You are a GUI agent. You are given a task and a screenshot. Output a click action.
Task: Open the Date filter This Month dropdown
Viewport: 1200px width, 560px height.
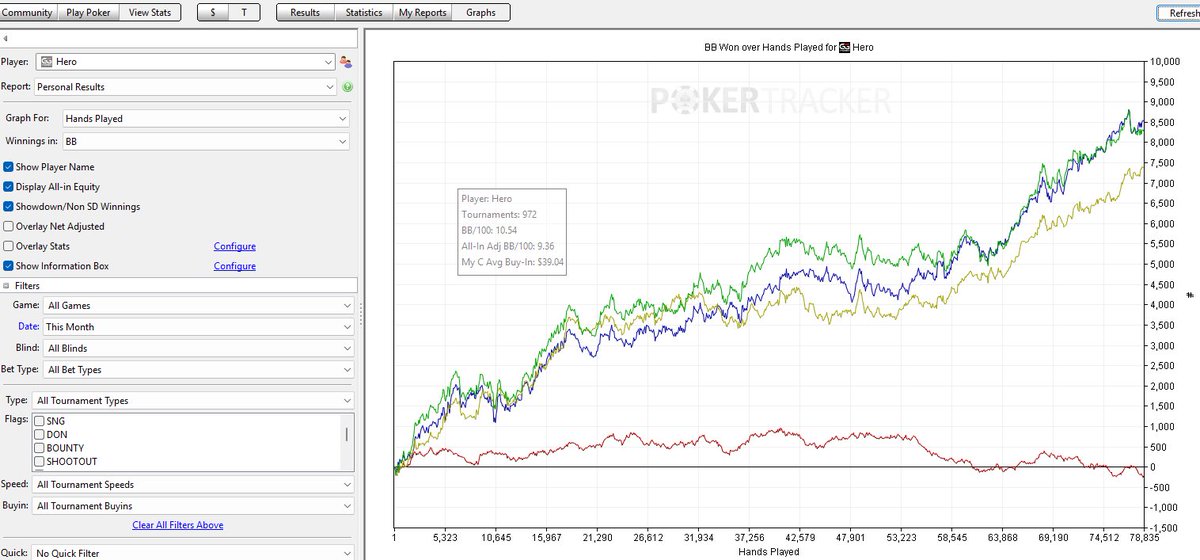click(198, 327)
